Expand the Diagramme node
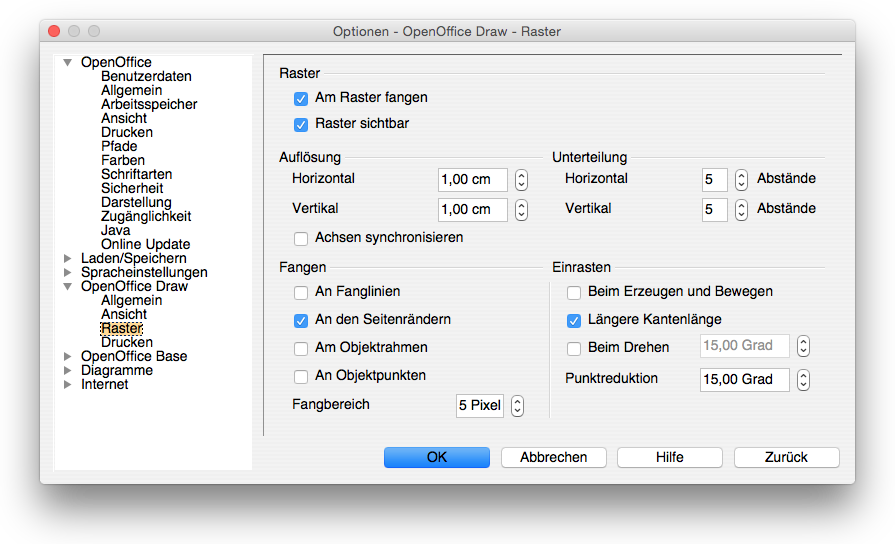 click(68, 370)
